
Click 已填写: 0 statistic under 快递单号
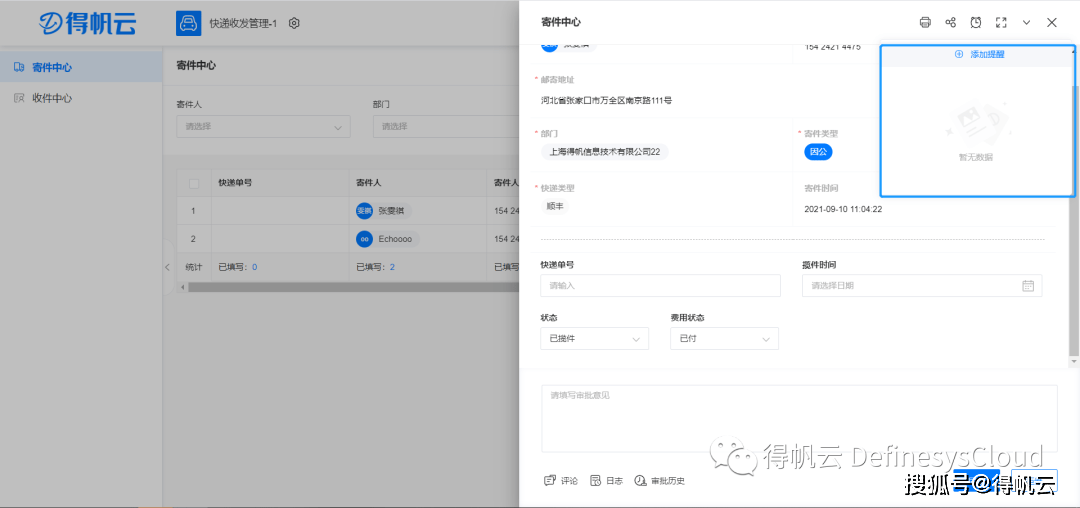(x=238, y=266)
